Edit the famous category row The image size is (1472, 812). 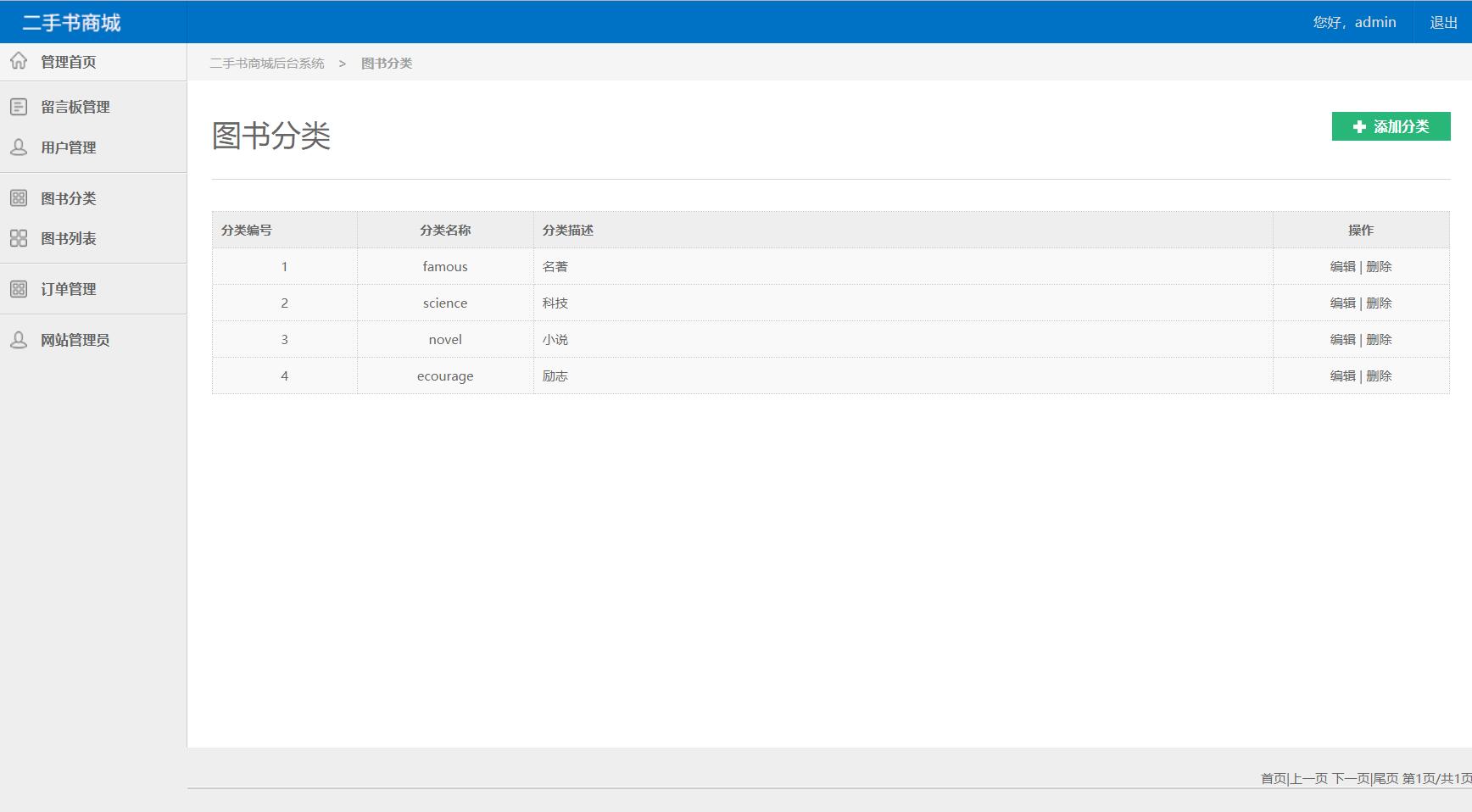click(1342, 266)
